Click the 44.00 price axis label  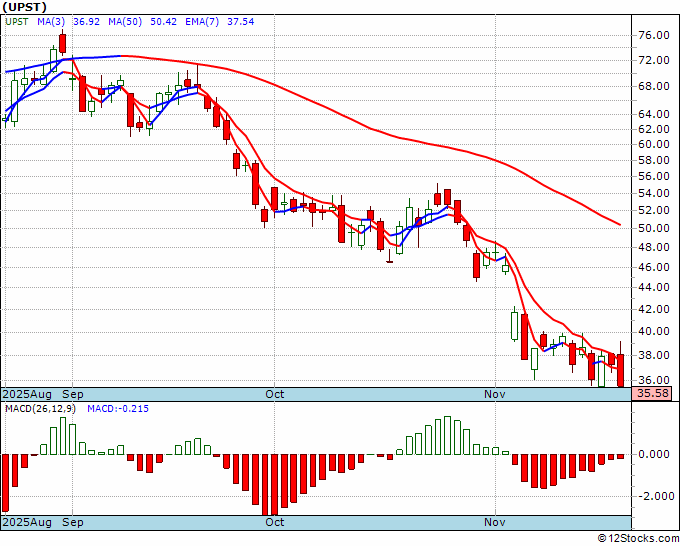pyautogui.click(x=654, y=288)
